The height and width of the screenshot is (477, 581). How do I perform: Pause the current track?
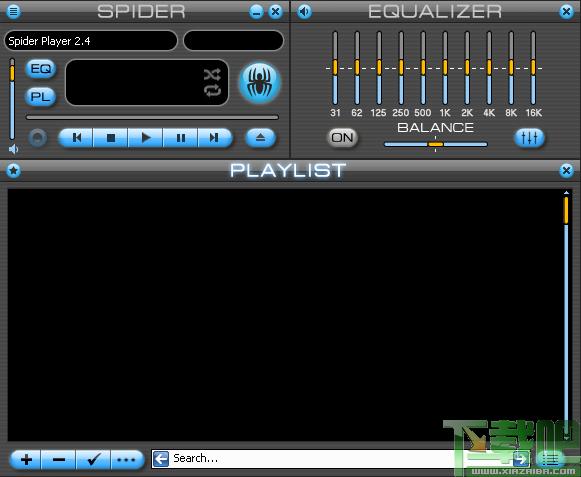pos(180,138)
